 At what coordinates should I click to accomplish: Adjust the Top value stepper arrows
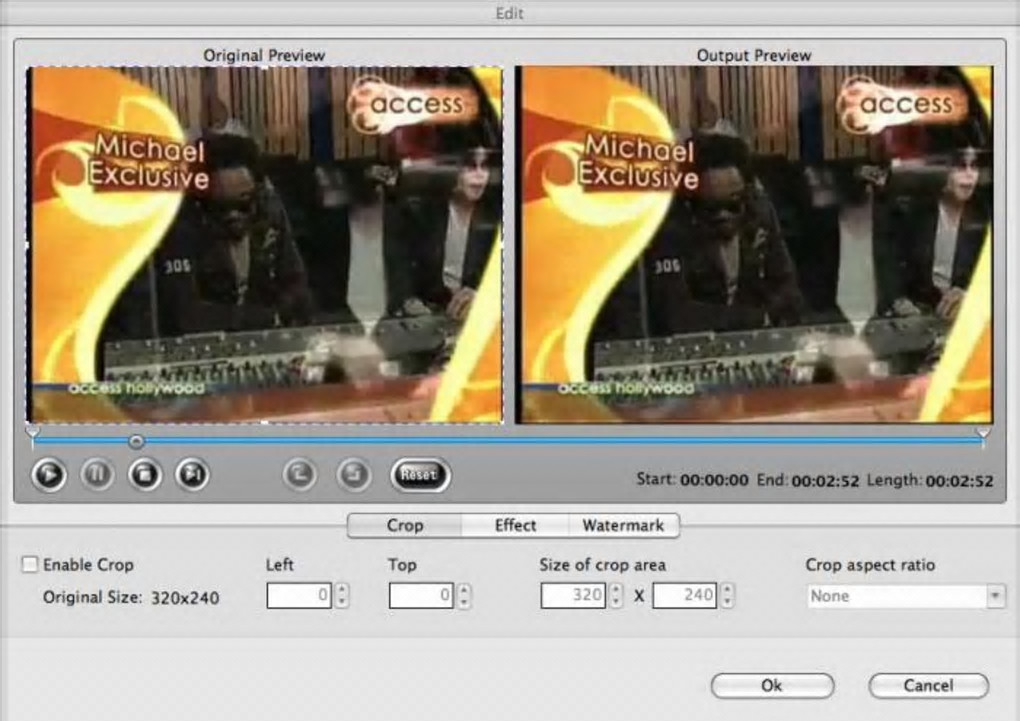464,595
